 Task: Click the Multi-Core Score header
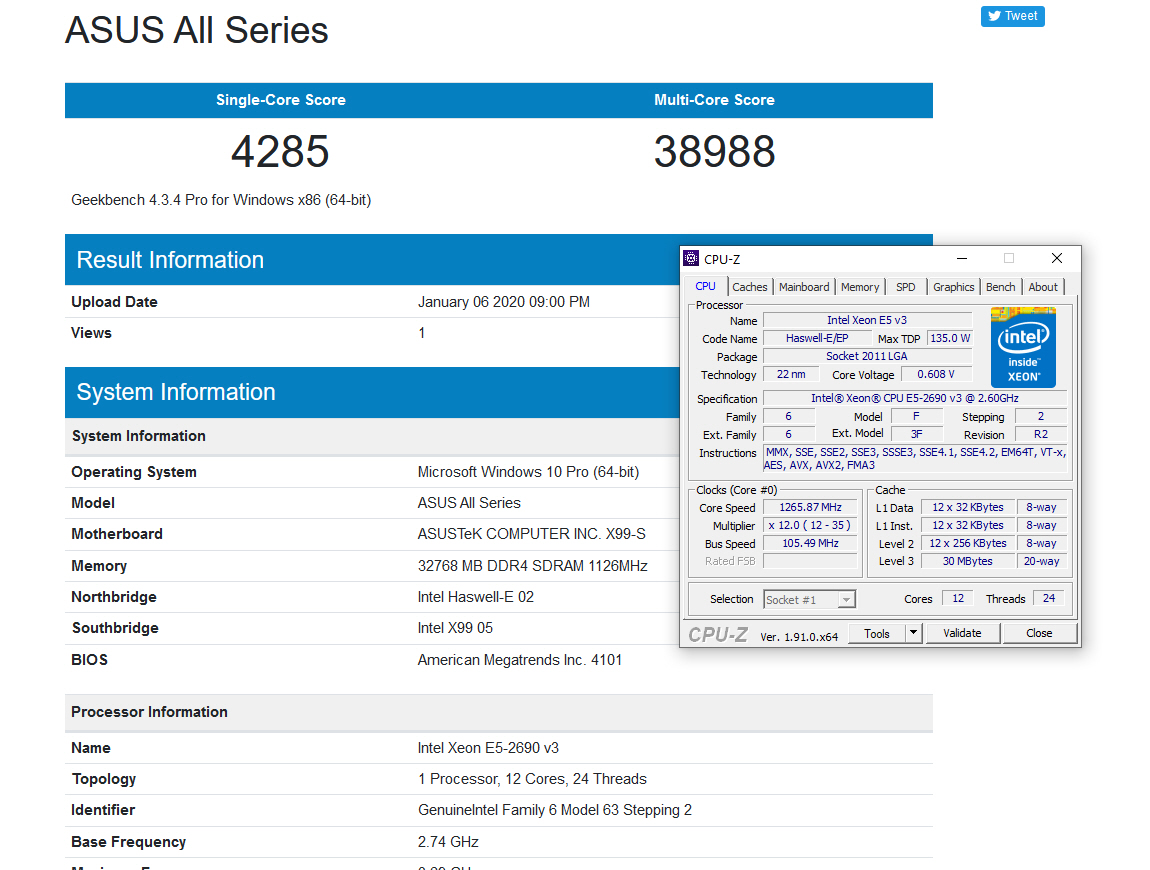[714, 100]
